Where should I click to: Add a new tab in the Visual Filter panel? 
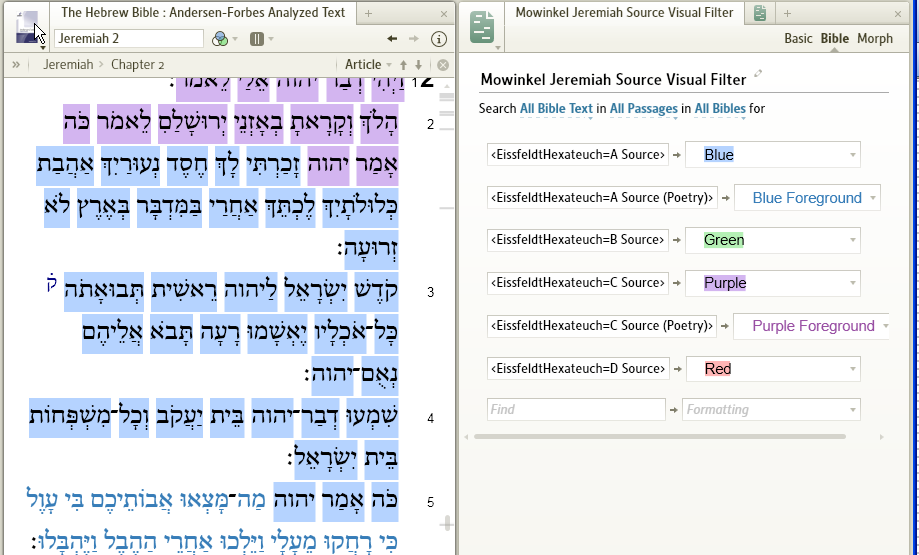point(787,13)
